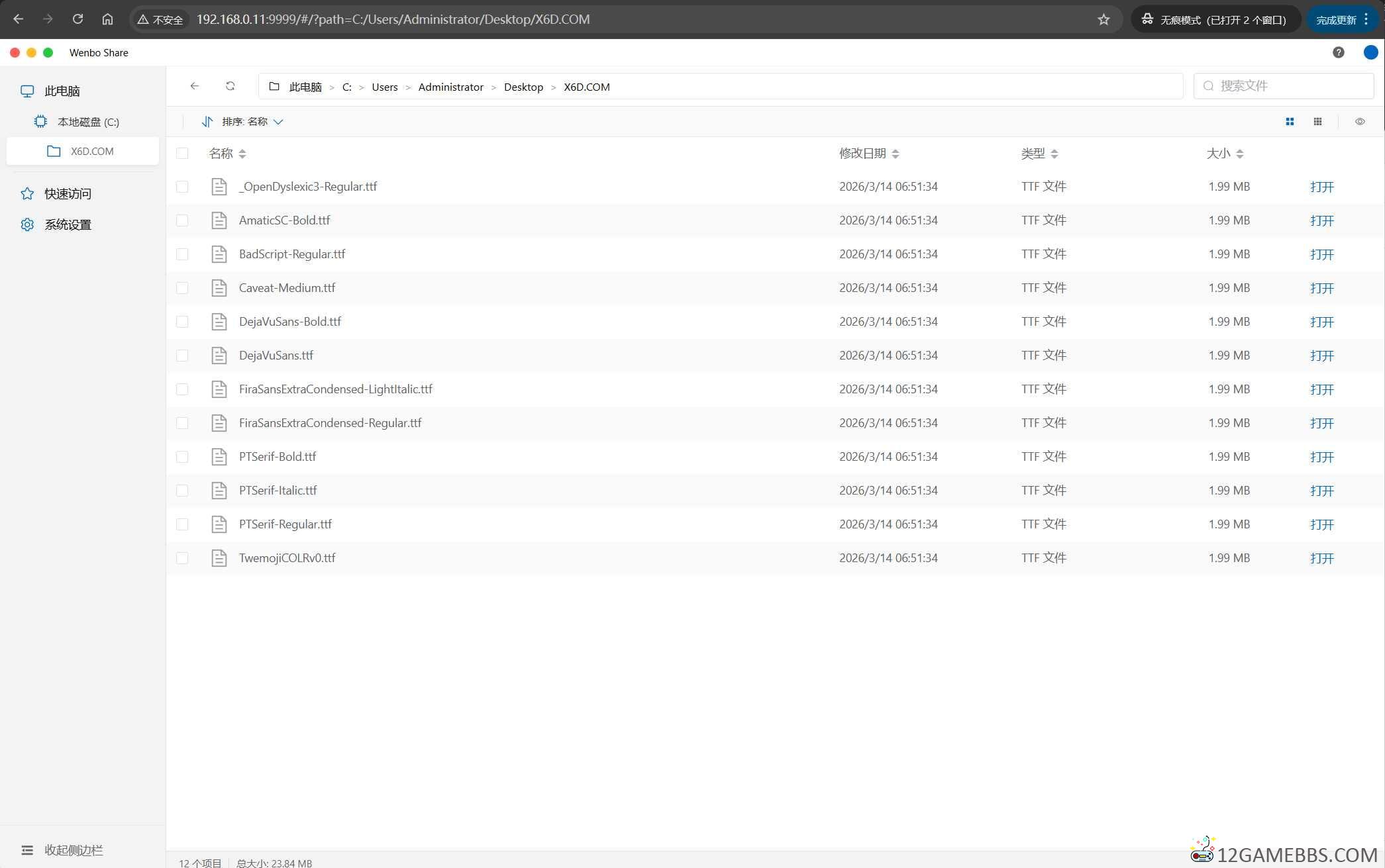Click Users in the breadcrumb path
Image resolution: width=1385 pixels, height=868 pixels.
click(x=385, y=87)
